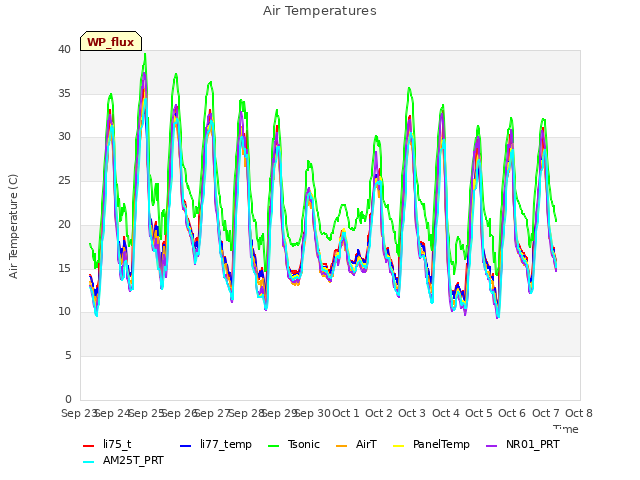The height and width of the screenshot is (480, 640).
Task: Click the red li75_t legend swatch
Action: [89, 445]
